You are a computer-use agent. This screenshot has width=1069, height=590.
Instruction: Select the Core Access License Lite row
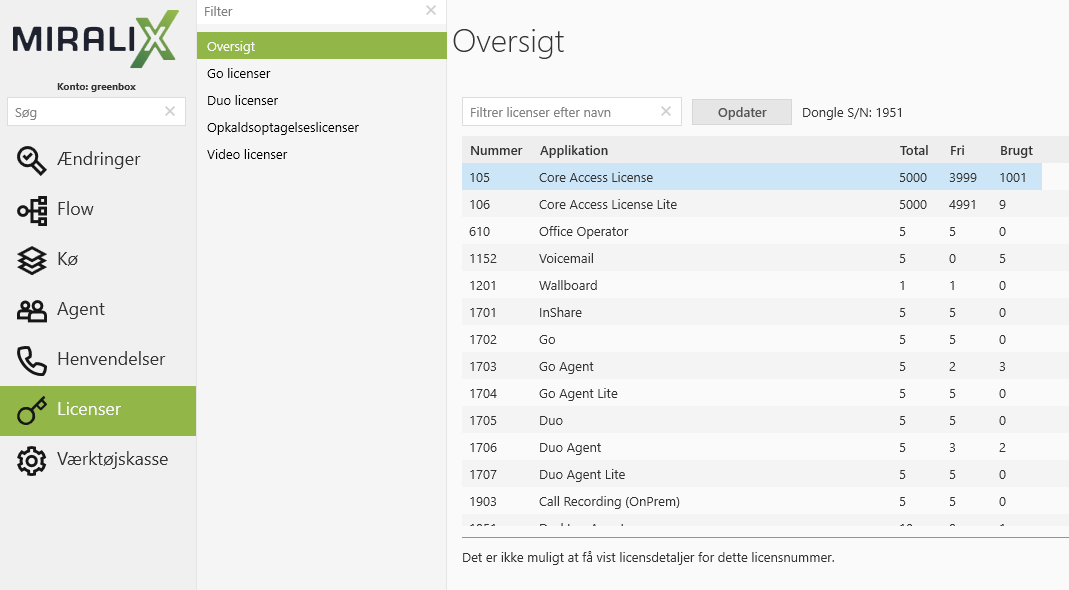751,204
